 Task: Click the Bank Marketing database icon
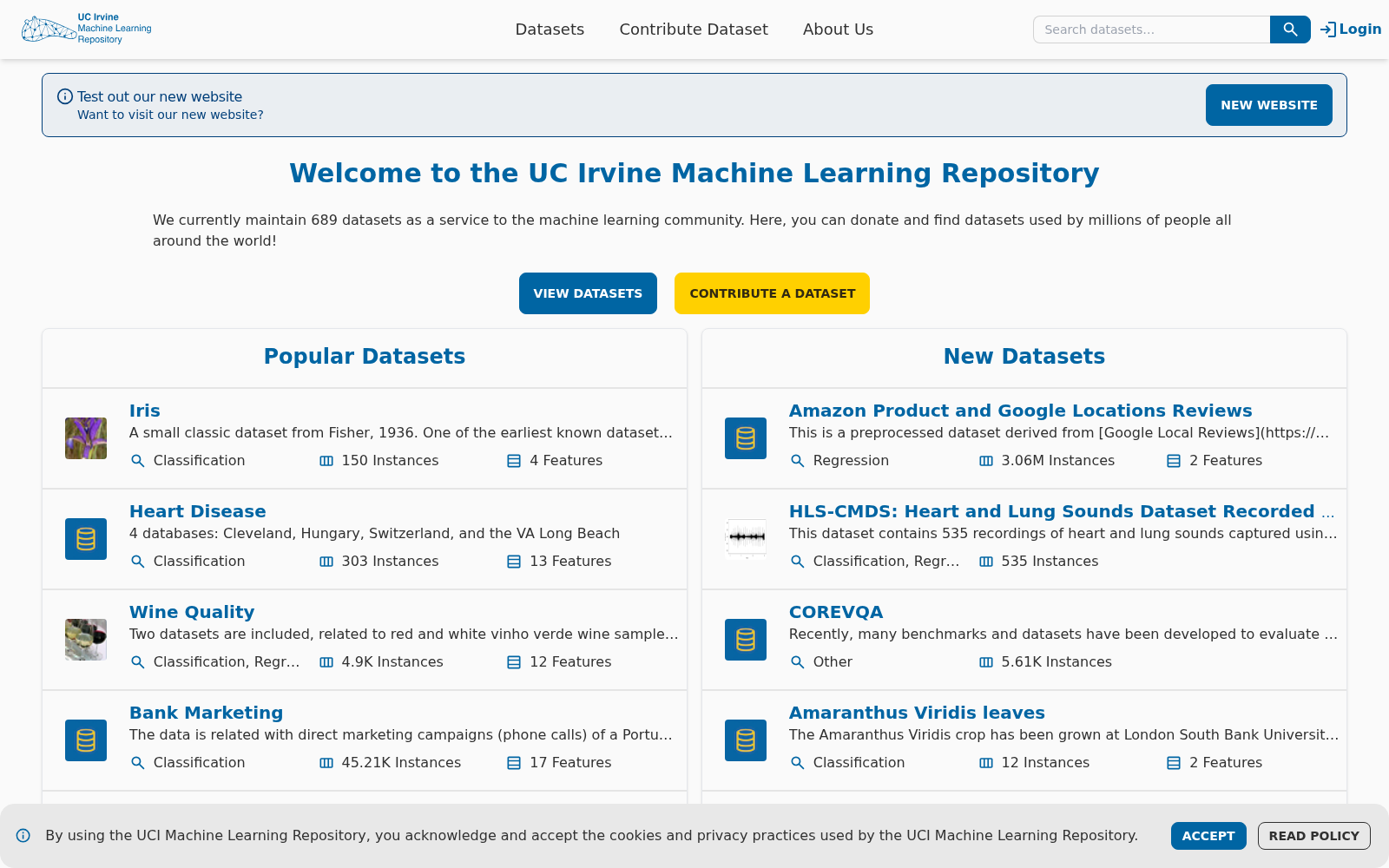pyautogui.click(x=86, y=740)
